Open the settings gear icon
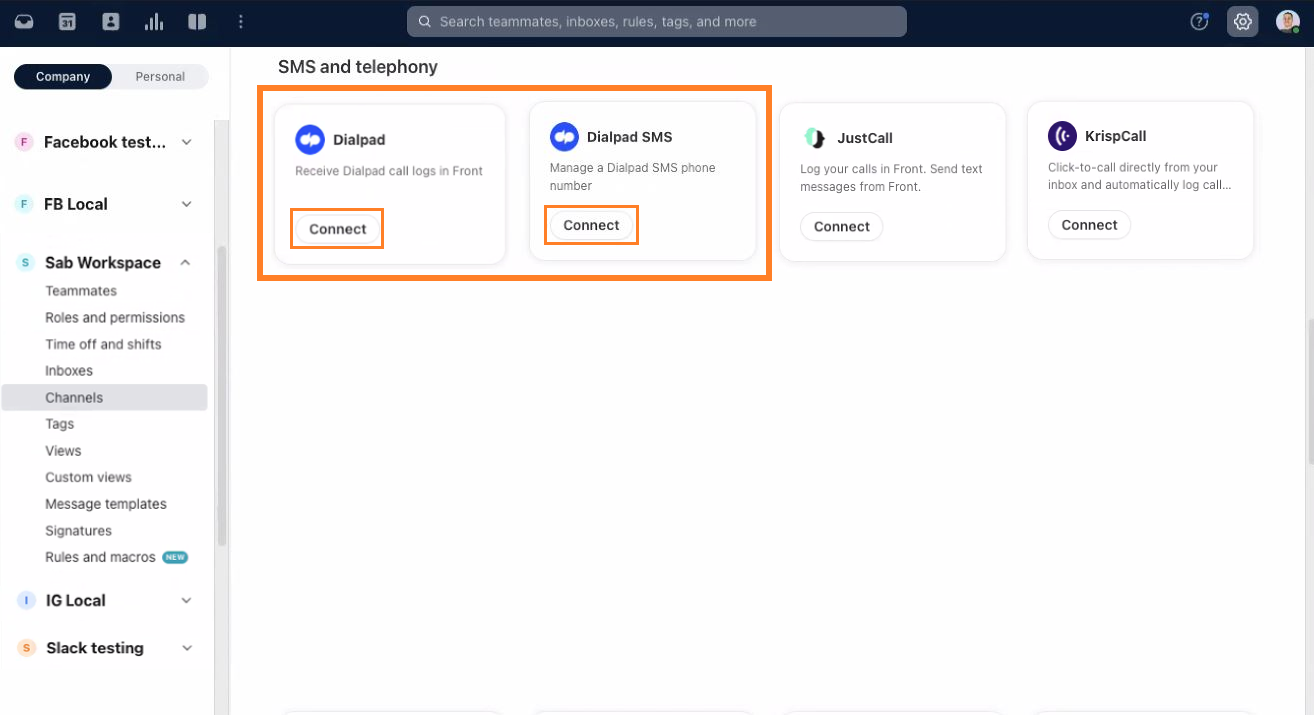This screenshot has width=1314, height=715. [x=1243, y=21]
